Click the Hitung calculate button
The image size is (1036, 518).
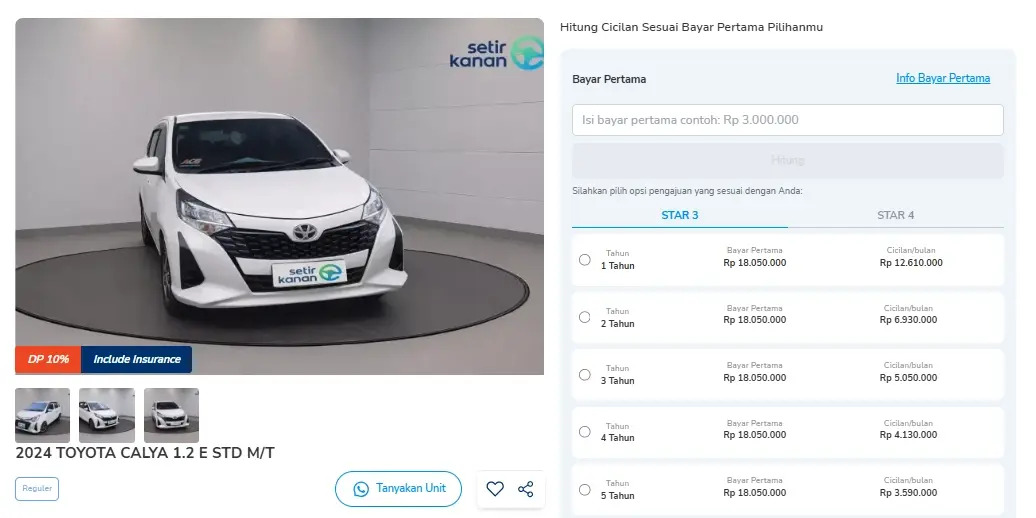(788, 161)
